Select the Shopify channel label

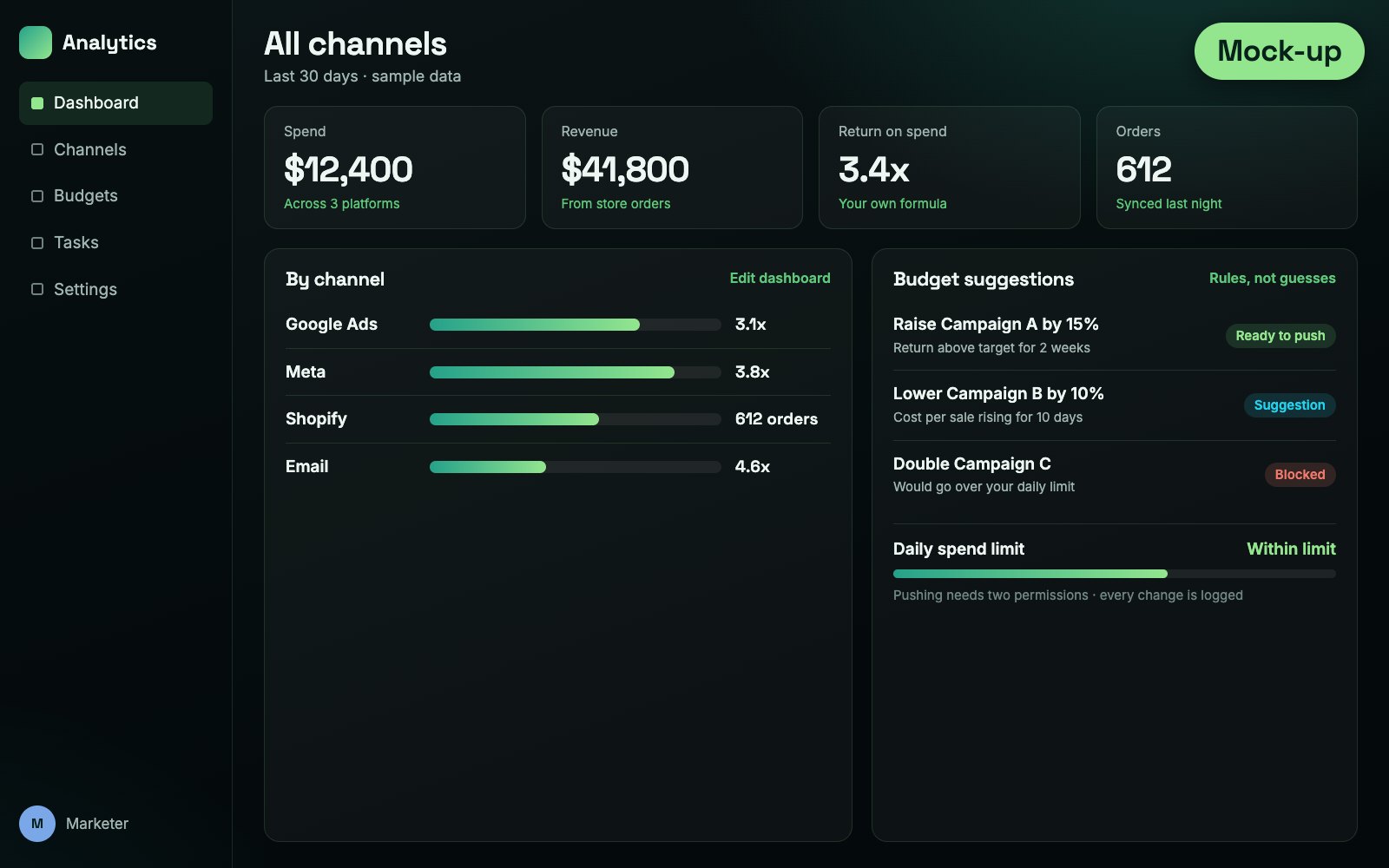316,419
